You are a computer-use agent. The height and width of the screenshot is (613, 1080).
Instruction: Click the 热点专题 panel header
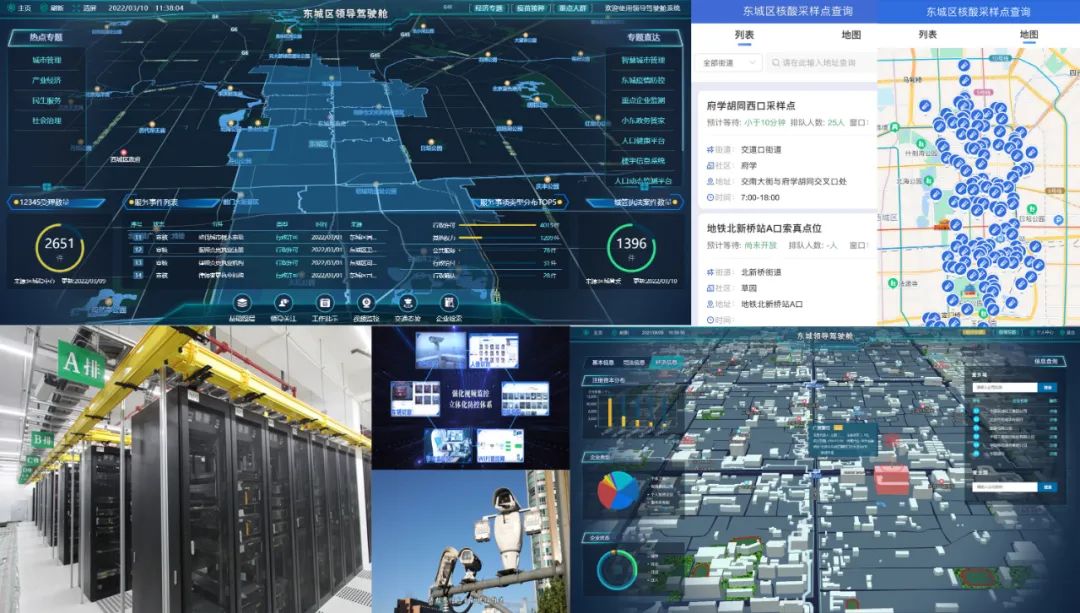46,37
